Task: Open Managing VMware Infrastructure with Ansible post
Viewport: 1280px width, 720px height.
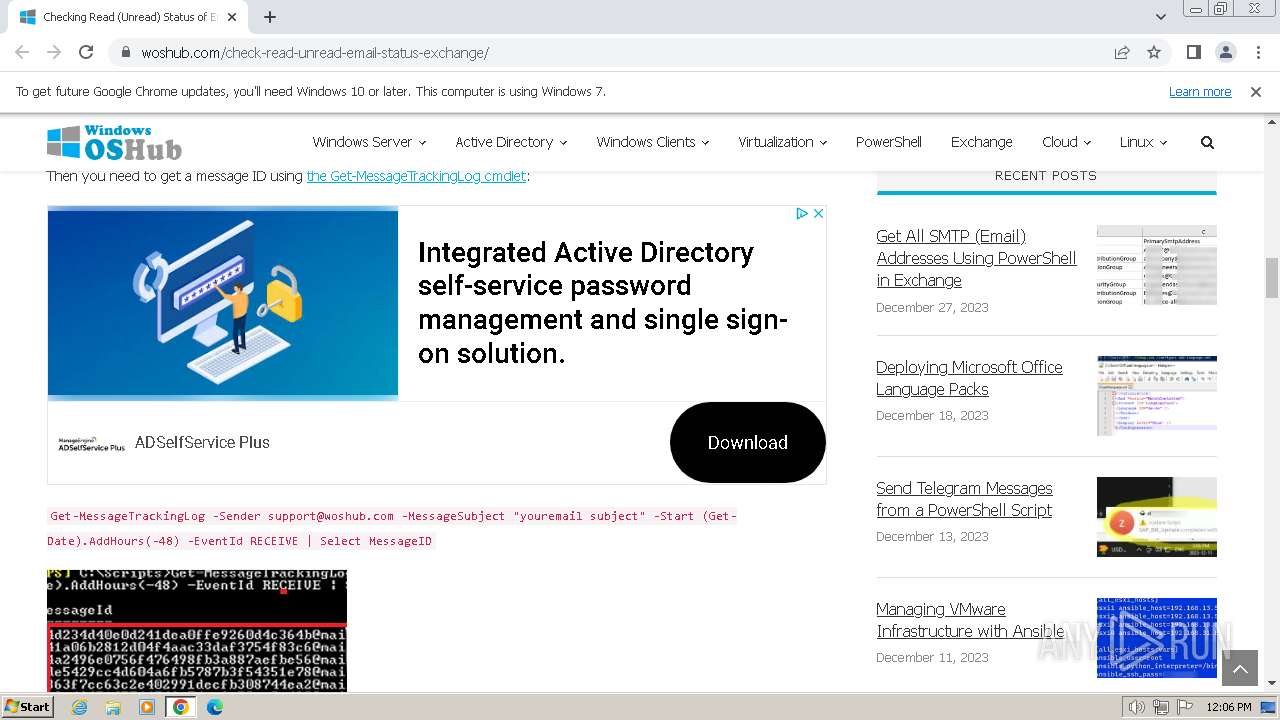Action: pyautogui.click(x=970, y=620)
